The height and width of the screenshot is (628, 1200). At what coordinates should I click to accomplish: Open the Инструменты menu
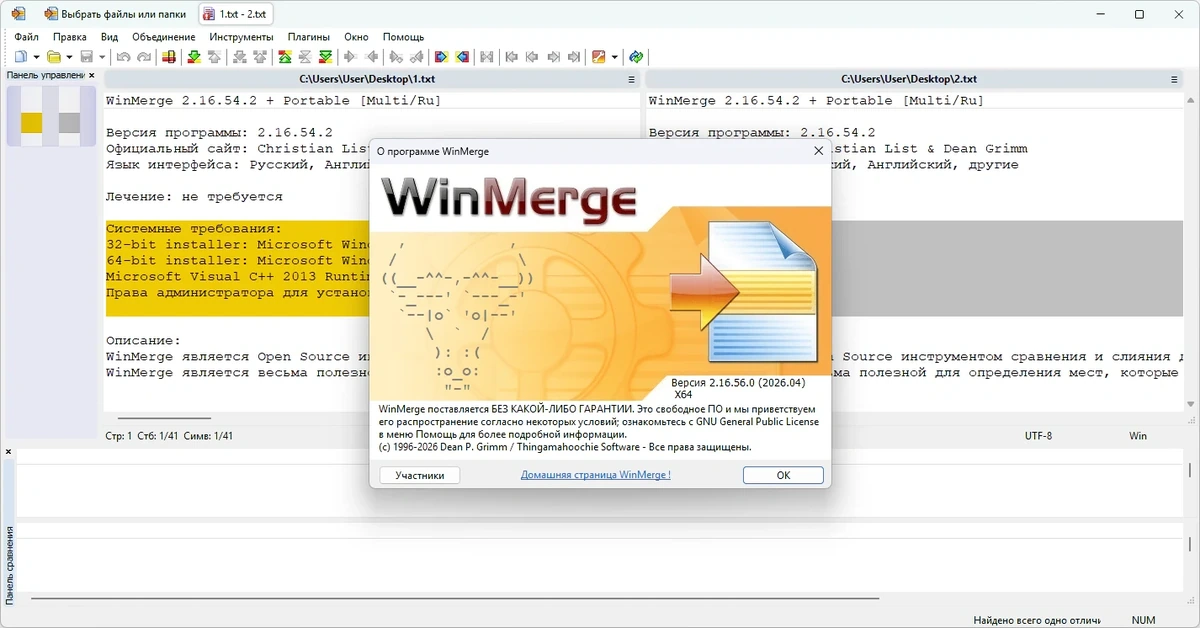(x=241, y=37)
